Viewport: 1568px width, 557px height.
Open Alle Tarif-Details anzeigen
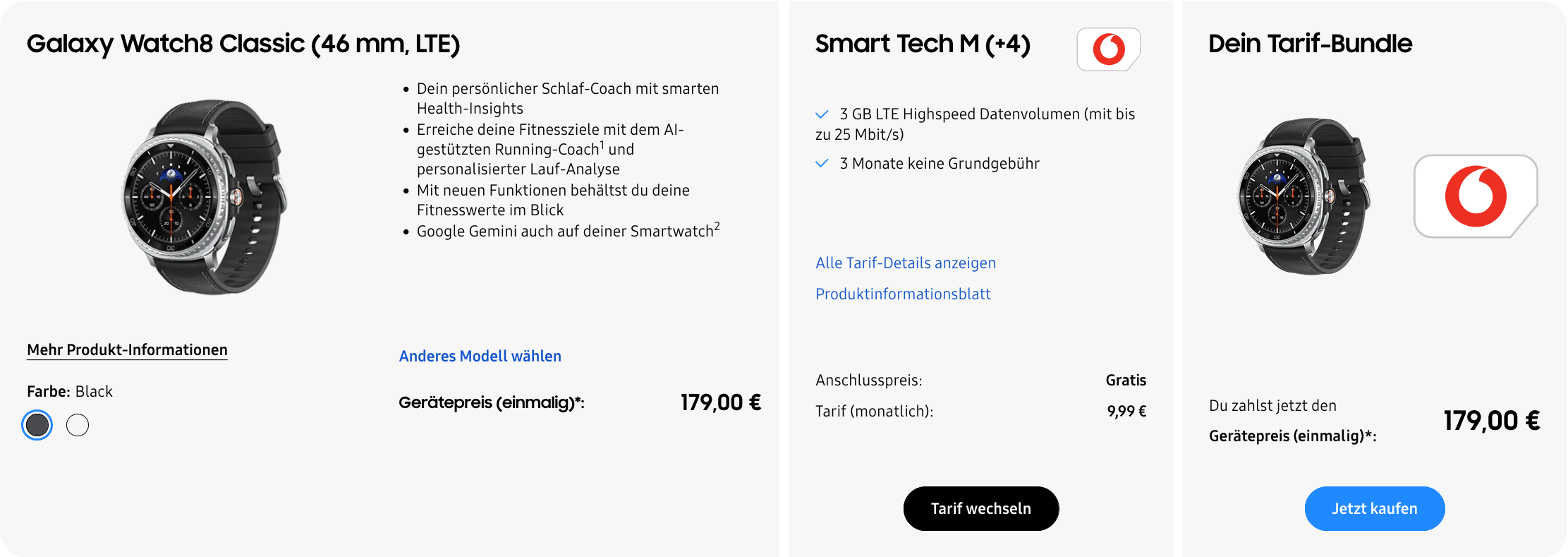906,263
